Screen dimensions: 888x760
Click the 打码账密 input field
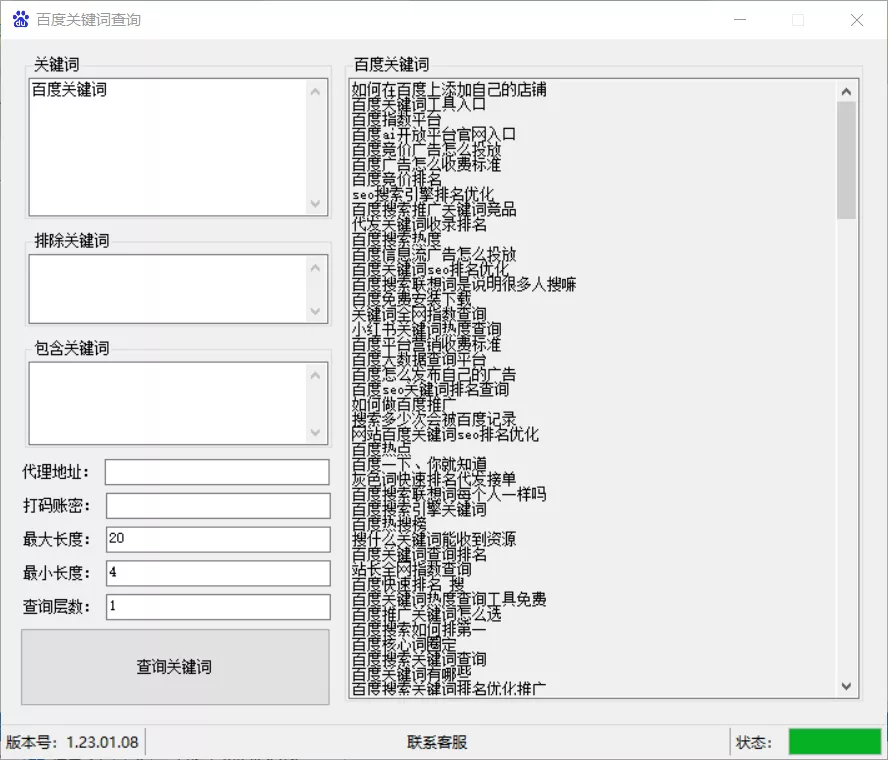pos(218,506)
